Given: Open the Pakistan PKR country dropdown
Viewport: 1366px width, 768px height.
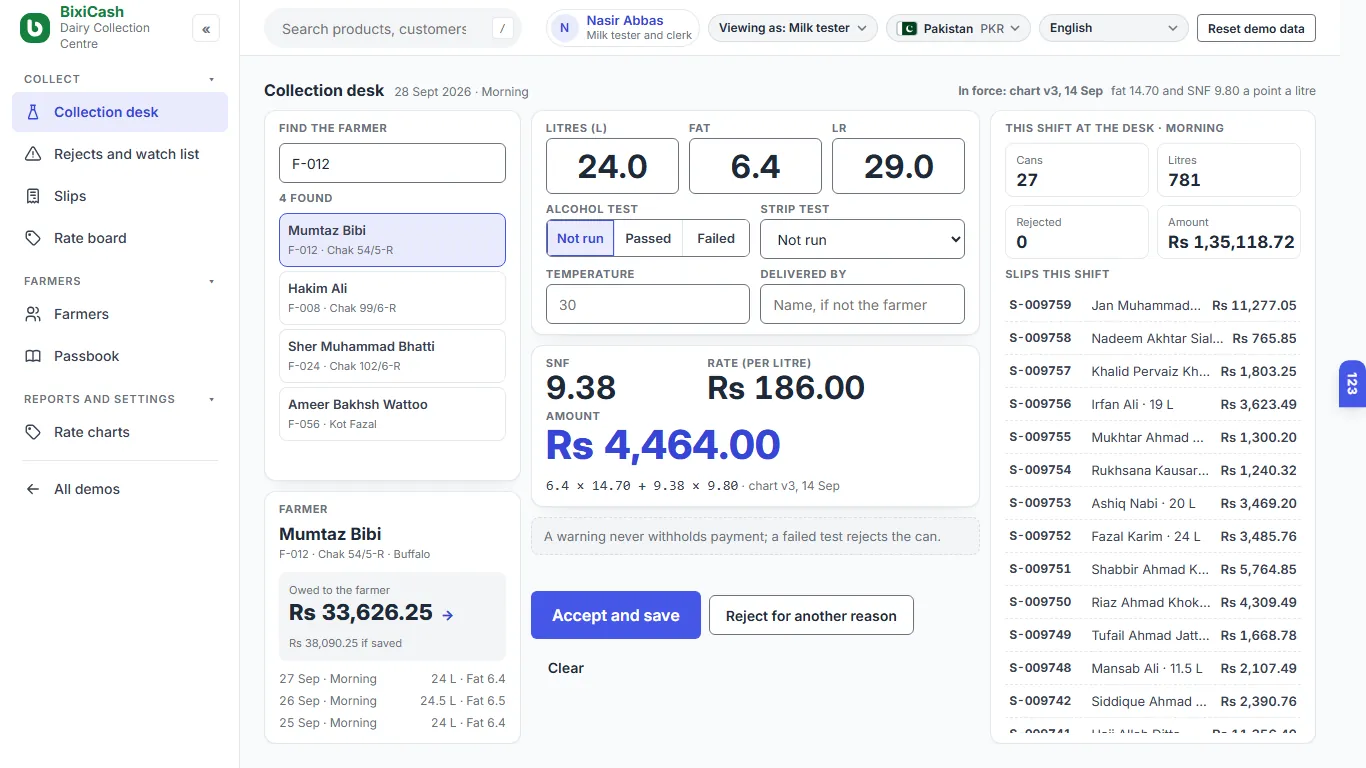Looking at the screenshot, I should point(958,28).
